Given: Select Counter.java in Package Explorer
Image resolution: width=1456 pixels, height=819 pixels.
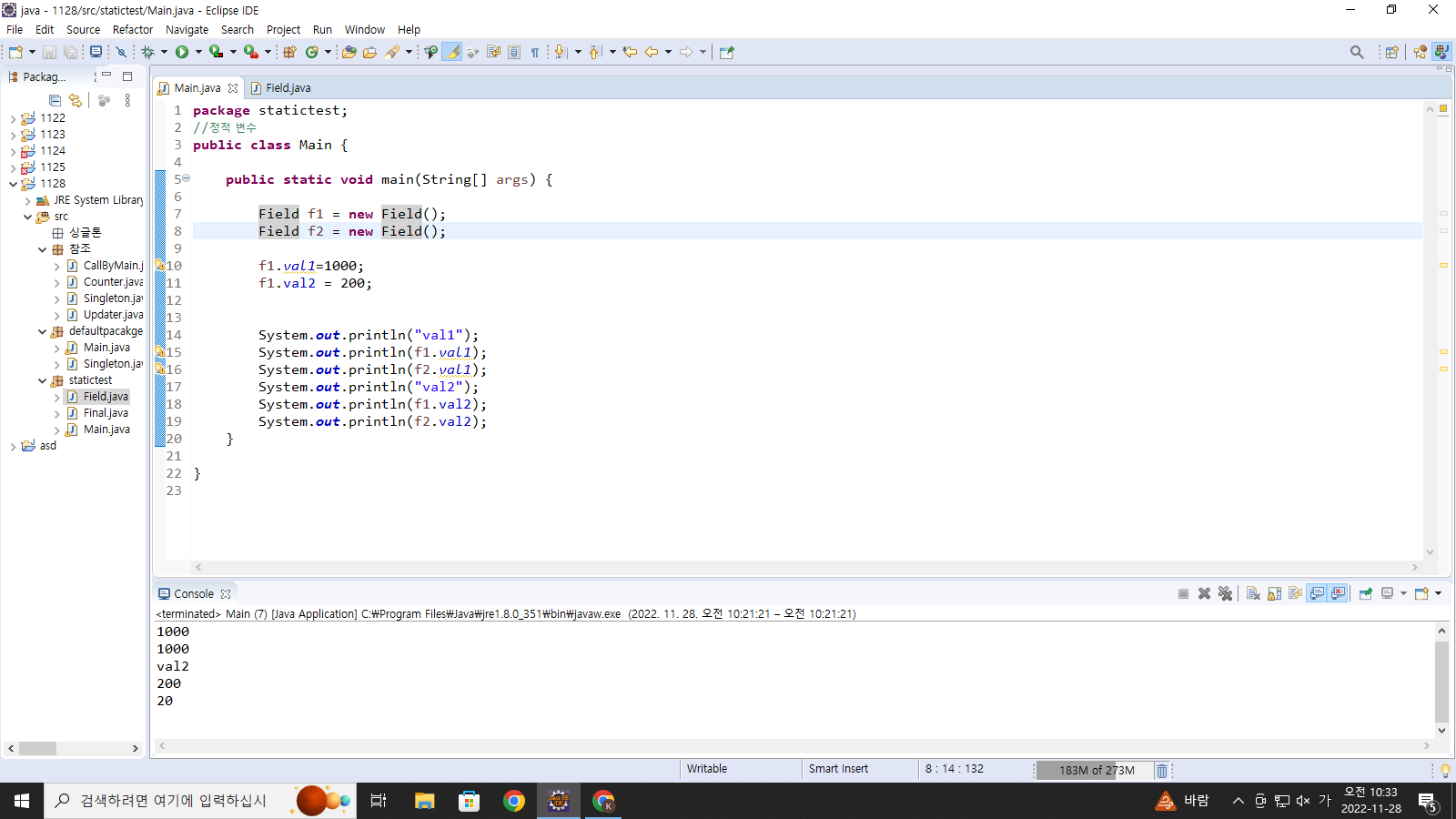Looking at the screenshot, I should click(113, 282).
